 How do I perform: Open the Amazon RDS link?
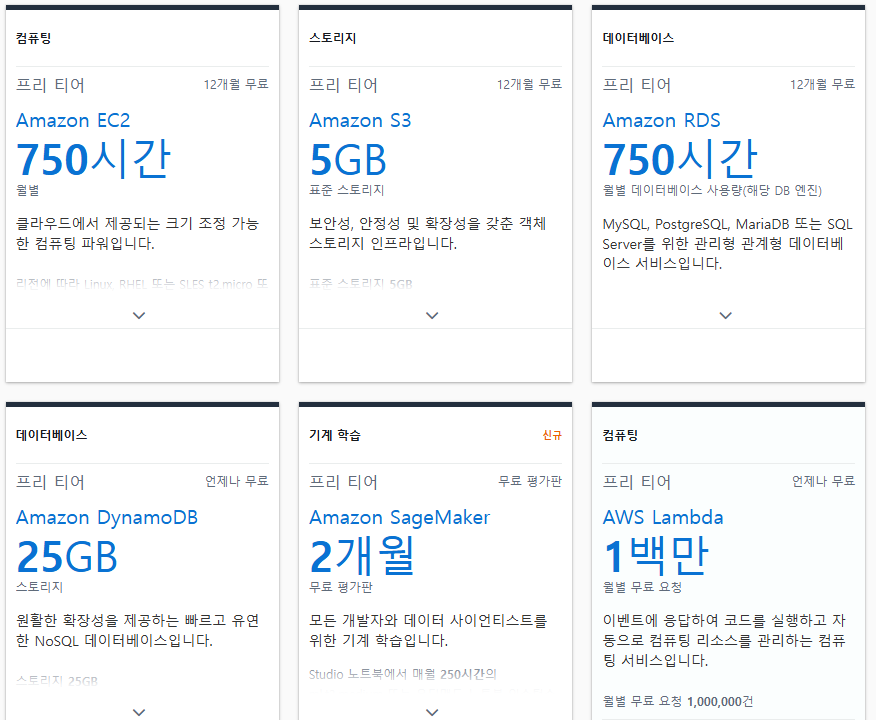click(661, 120)
